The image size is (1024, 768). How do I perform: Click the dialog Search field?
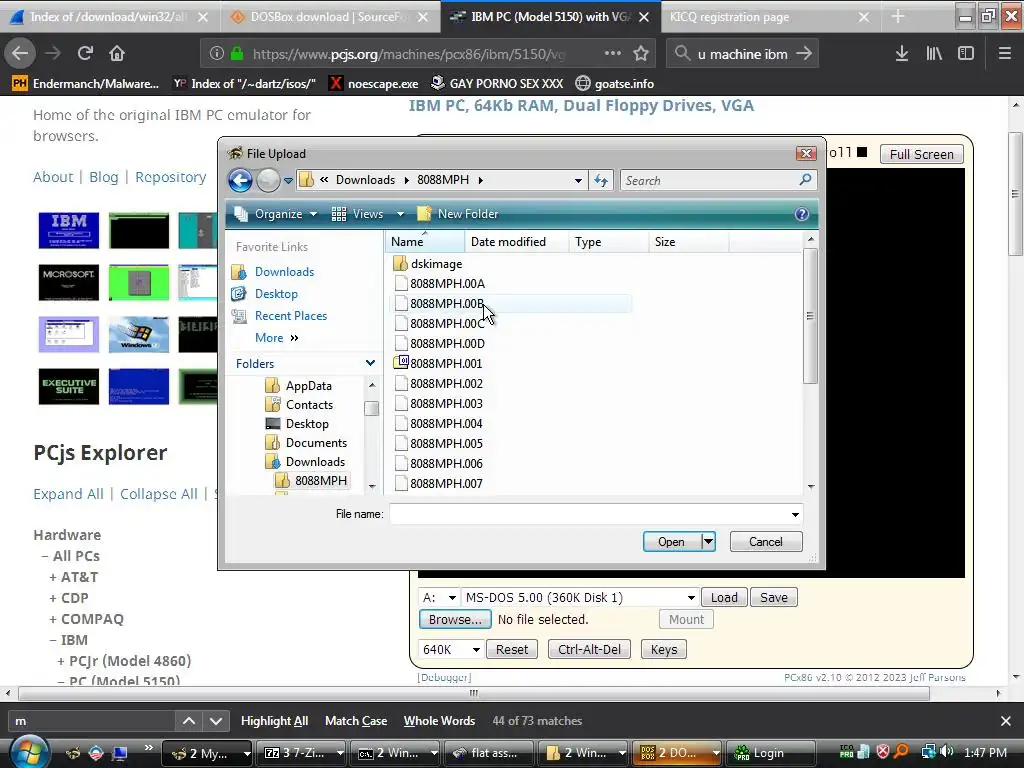pos(718,180)
